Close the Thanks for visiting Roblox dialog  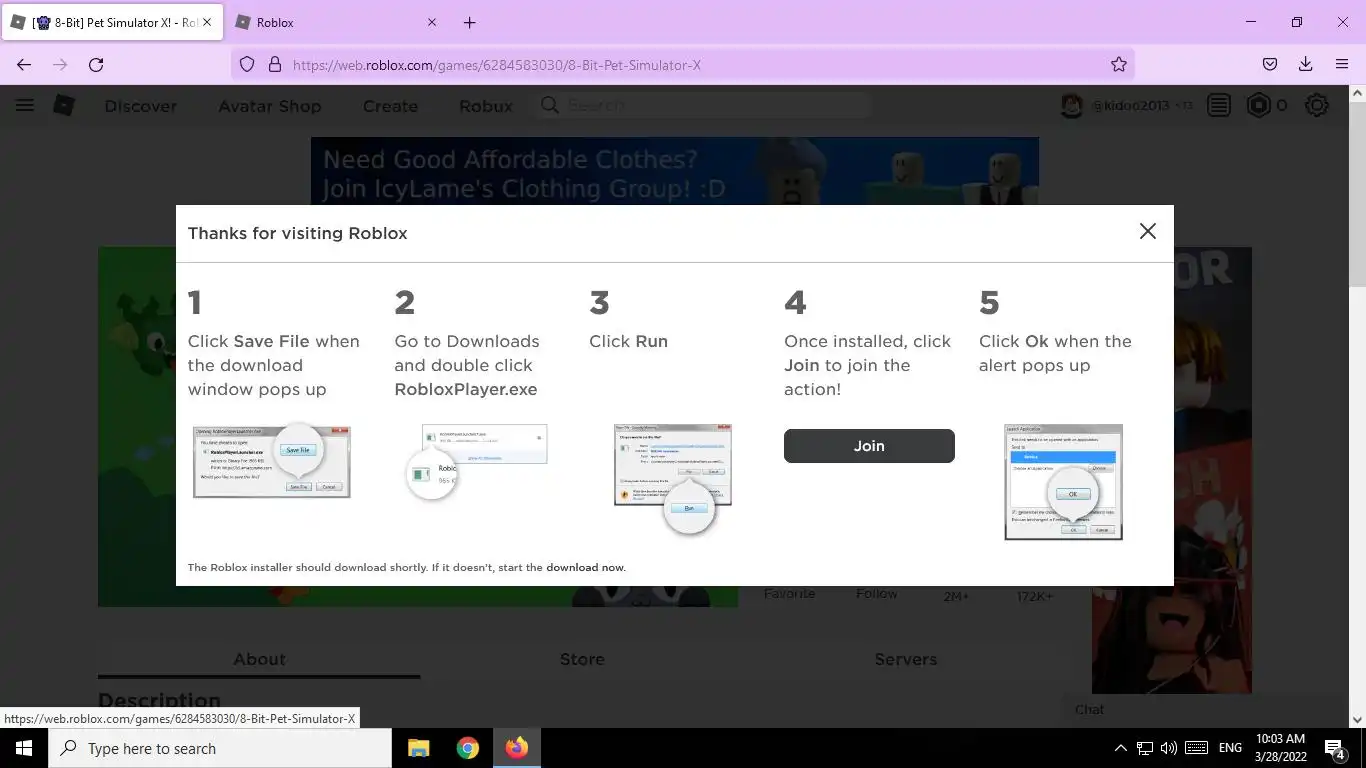click(1147, 231)
